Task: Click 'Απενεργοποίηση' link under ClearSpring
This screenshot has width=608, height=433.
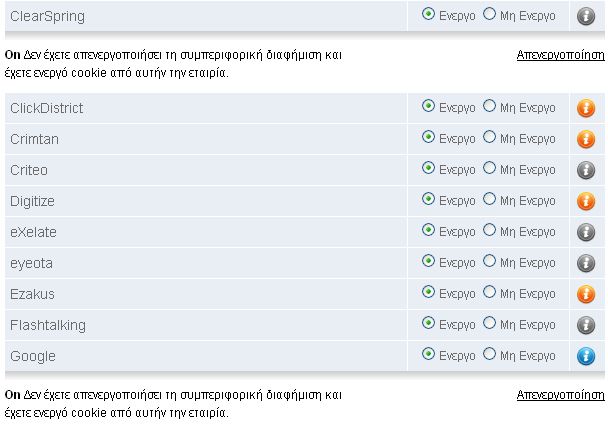Action: coord(560,56)
